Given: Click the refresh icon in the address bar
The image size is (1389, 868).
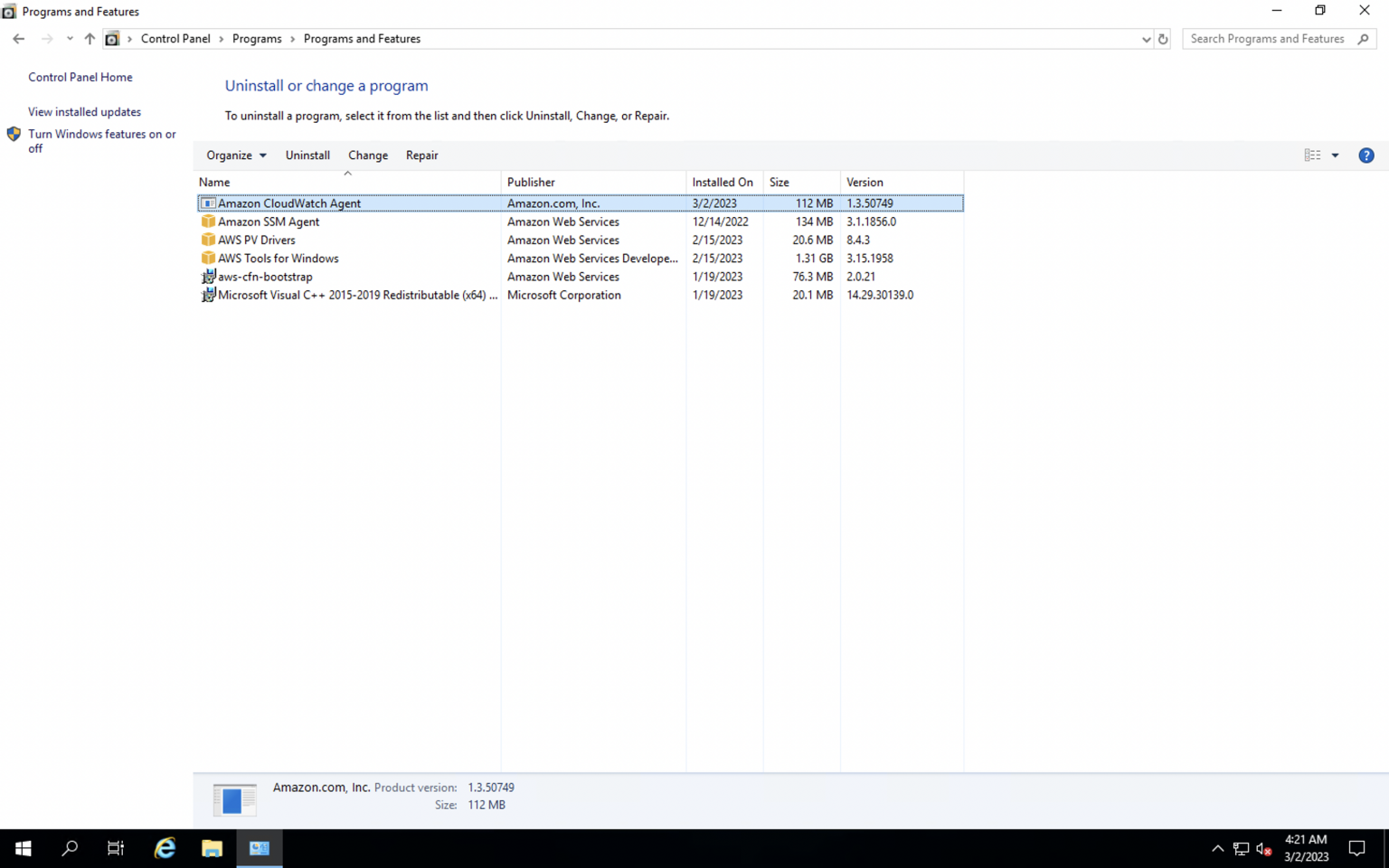Looking at the screenshot, I should pyautogui.click(x=1163, y=39).
